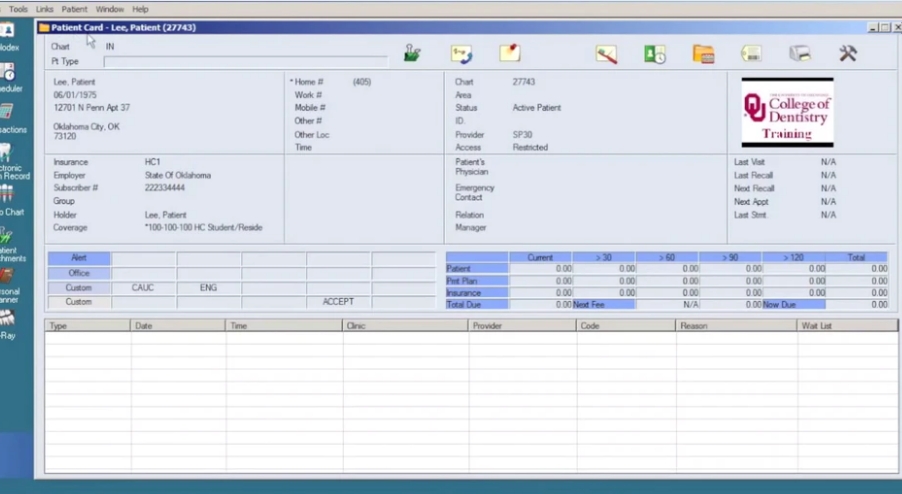Screen dimensions: 902x494
Task: Sort appointments by Time column header
Action: [x=284, y=325]
